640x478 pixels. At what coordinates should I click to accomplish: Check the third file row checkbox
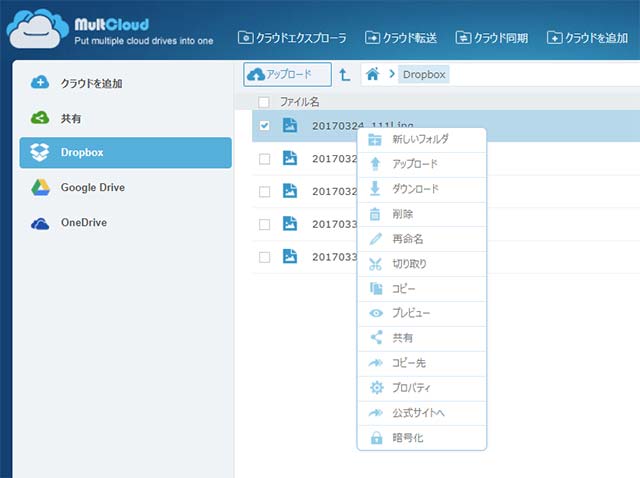point(264,191)
